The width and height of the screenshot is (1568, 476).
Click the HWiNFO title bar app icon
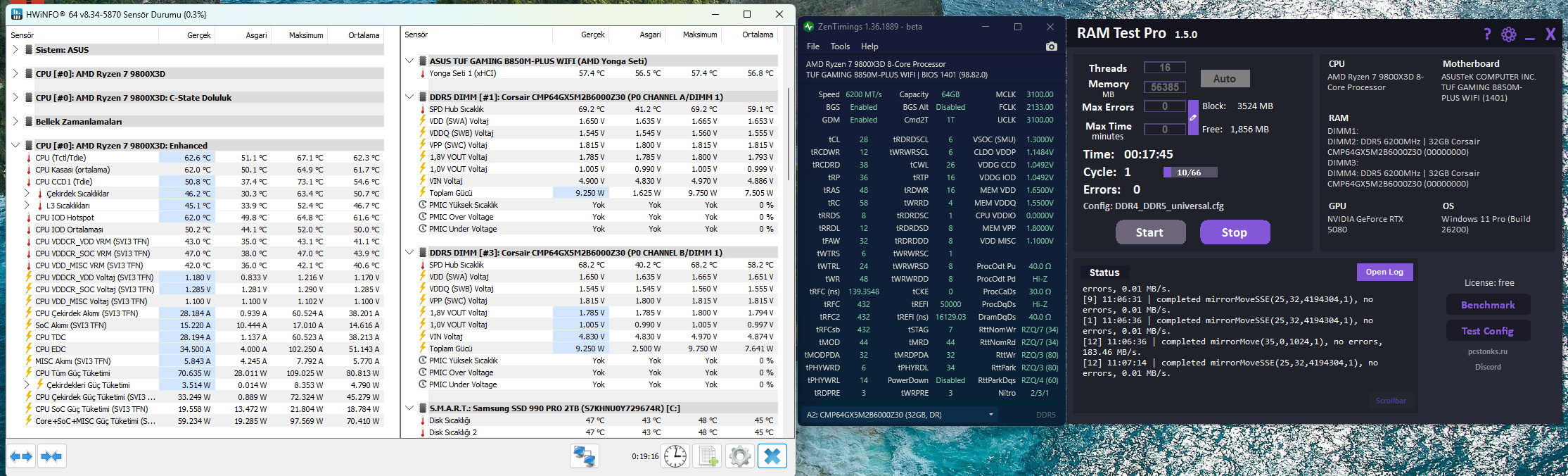(16, 14)
